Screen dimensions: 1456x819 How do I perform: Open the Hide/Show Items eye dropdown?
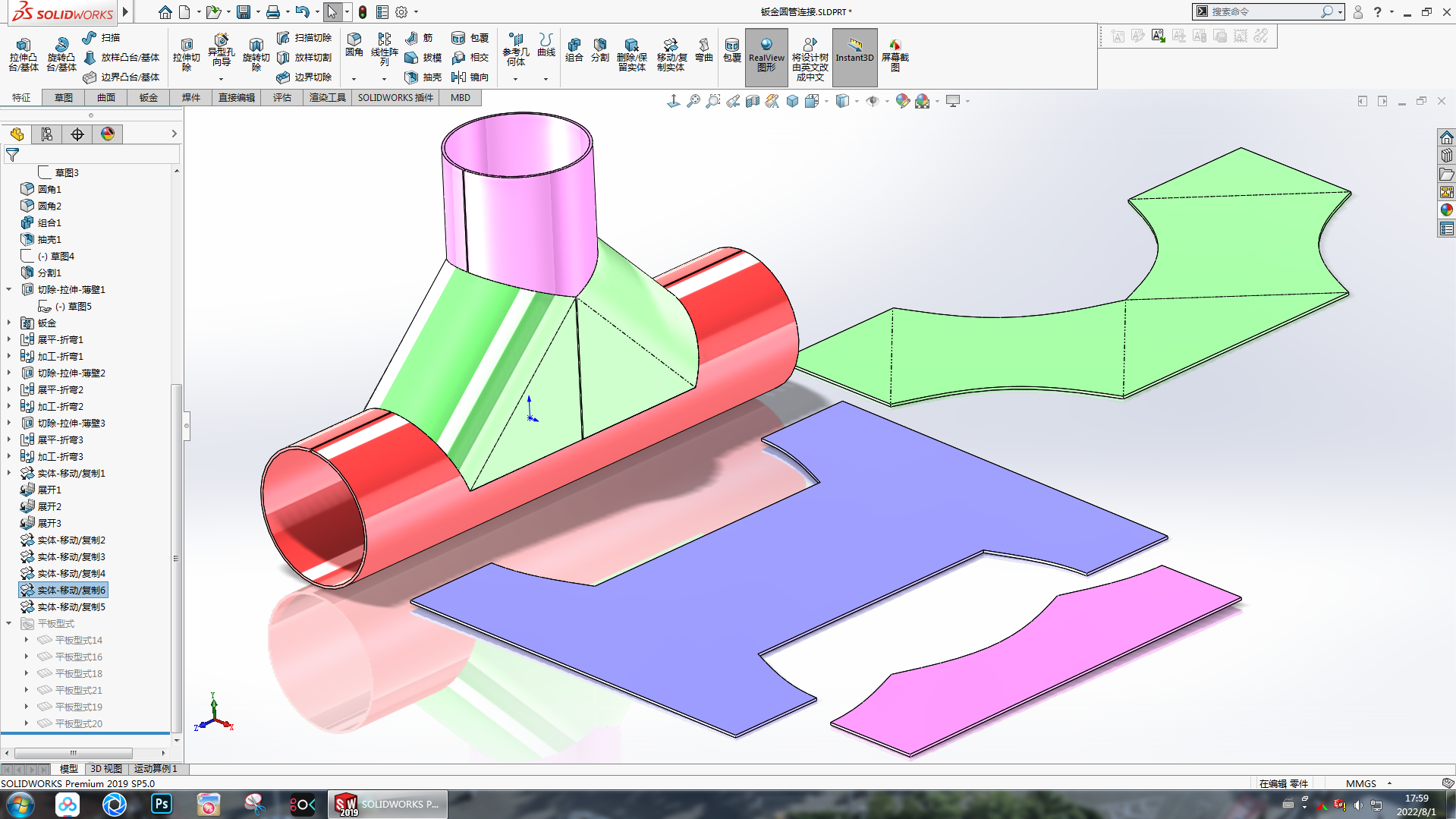887,101
